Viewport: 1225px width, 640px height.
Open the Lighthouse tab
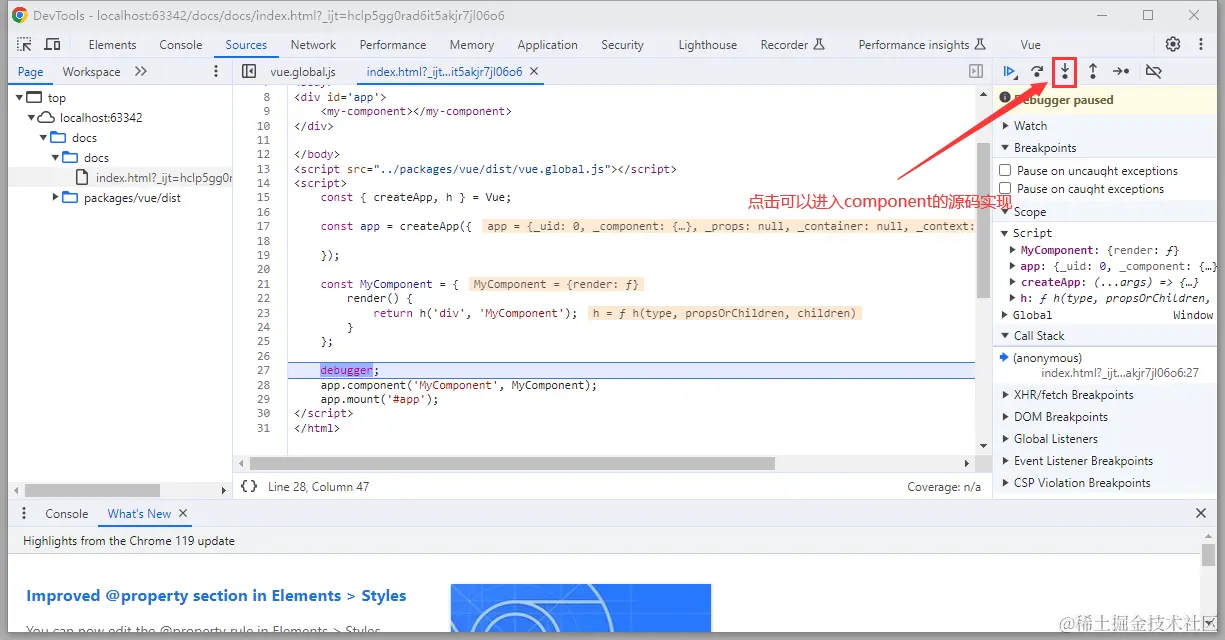[708, 45]
